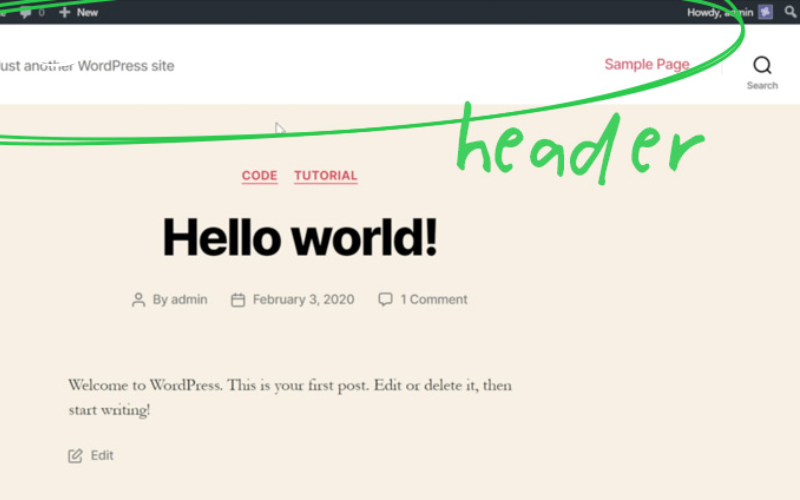Go to the Sample Page link
Screen dimensions: 800x500
click(647, 64)
